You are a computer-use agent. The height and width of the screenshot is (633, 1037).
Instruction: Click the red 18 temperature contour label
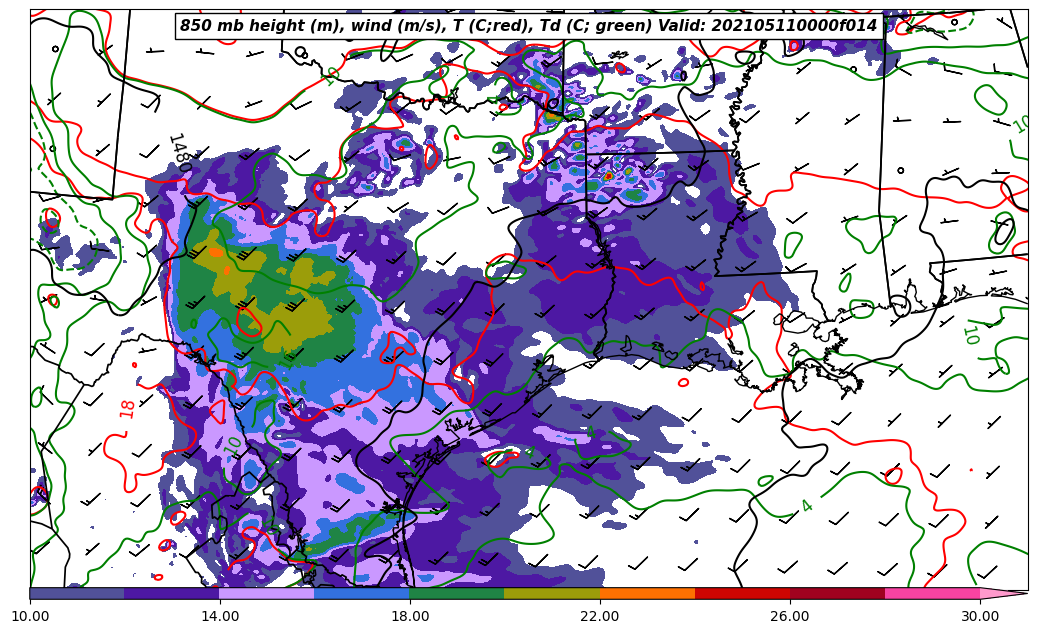point(127,408)
